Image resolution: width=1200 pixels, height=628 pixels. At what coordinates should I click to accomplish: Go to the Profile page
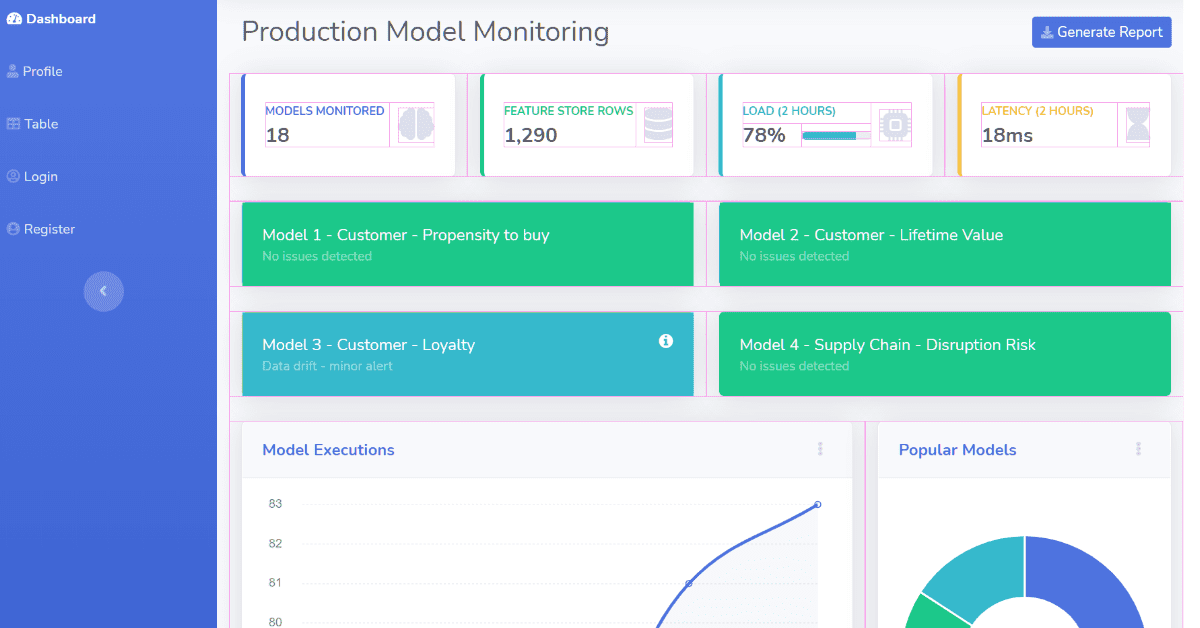pos(35,72)
